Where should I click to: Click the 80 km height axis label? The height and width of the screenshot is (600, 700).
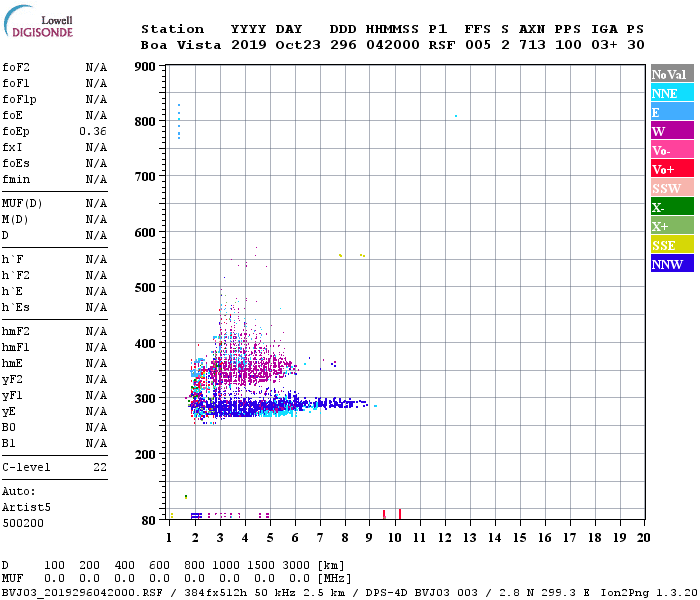pyautogui.click(x=149, y=521)
